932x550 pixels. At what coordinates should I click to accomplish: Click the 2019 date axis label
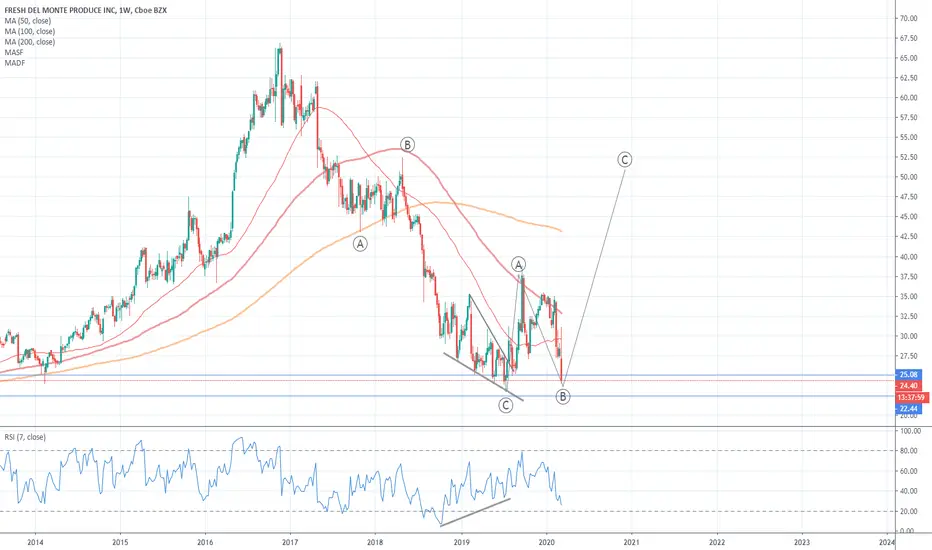pos(462,542)
